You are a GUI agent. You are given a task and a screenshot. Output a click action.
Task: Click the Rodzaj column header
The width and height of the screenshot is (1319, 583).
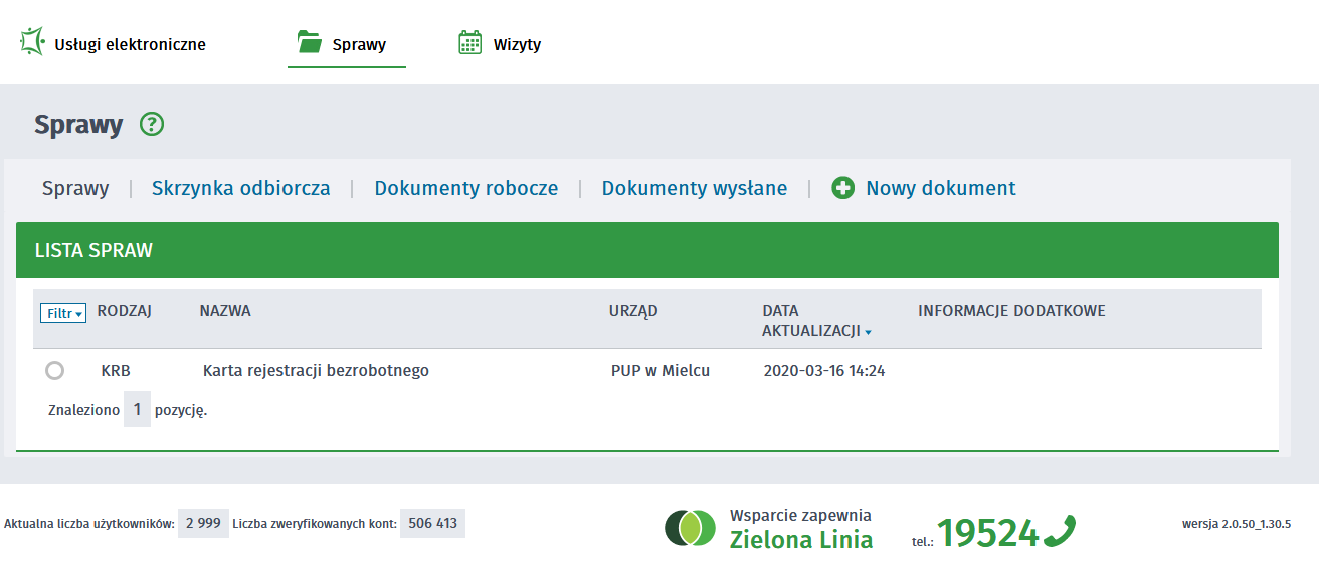[x=124, y=311]
